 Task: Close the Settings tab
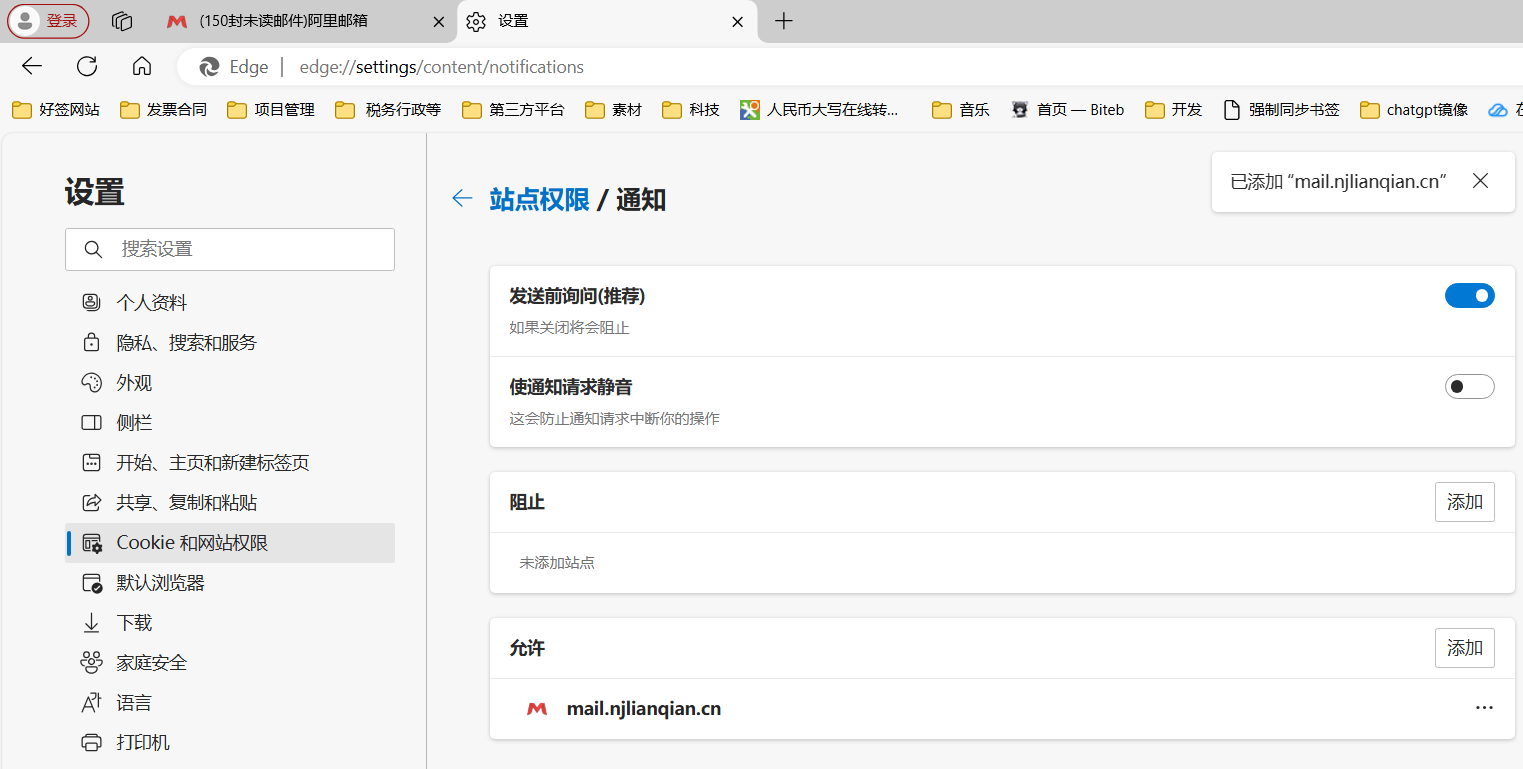point(737,21)
